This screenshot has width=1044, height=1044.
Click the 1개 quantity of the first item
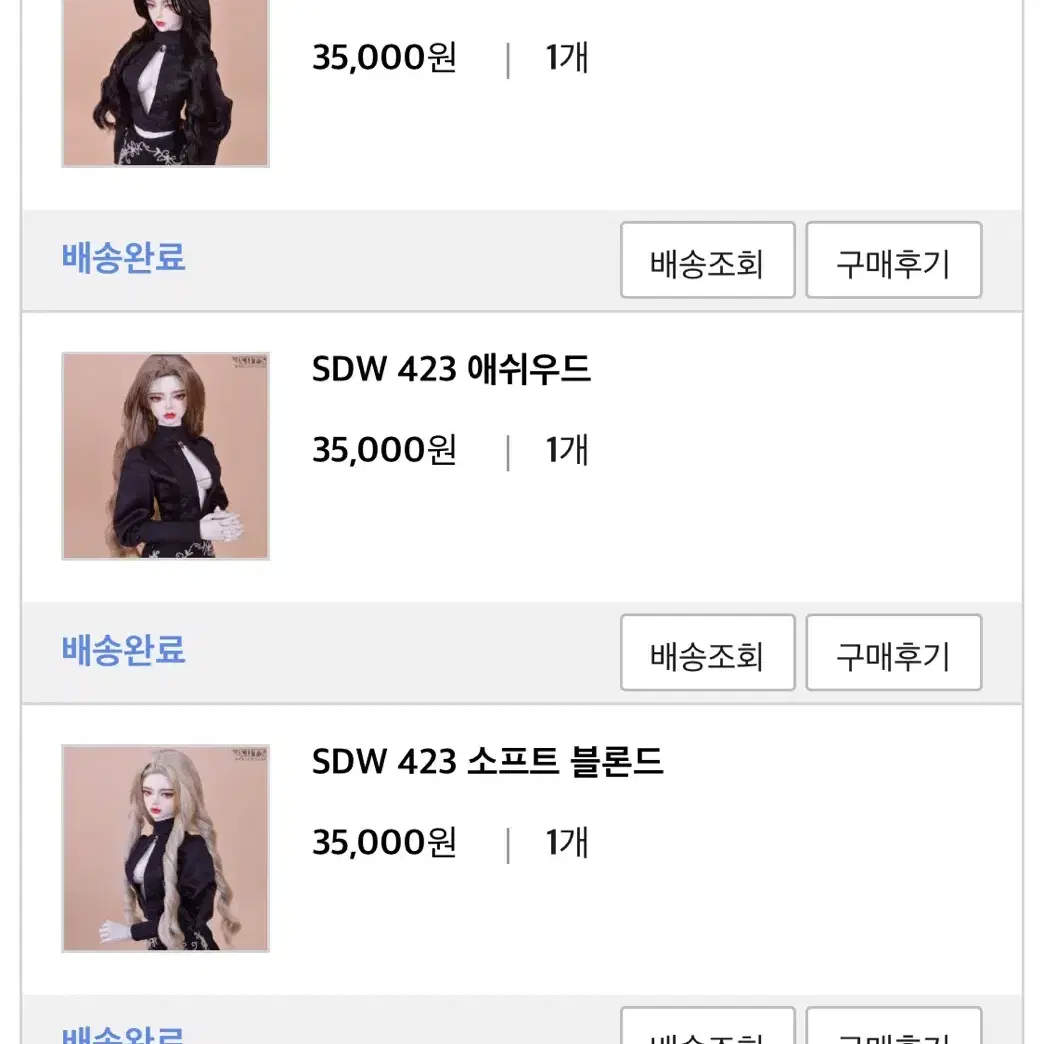(567, 57)
